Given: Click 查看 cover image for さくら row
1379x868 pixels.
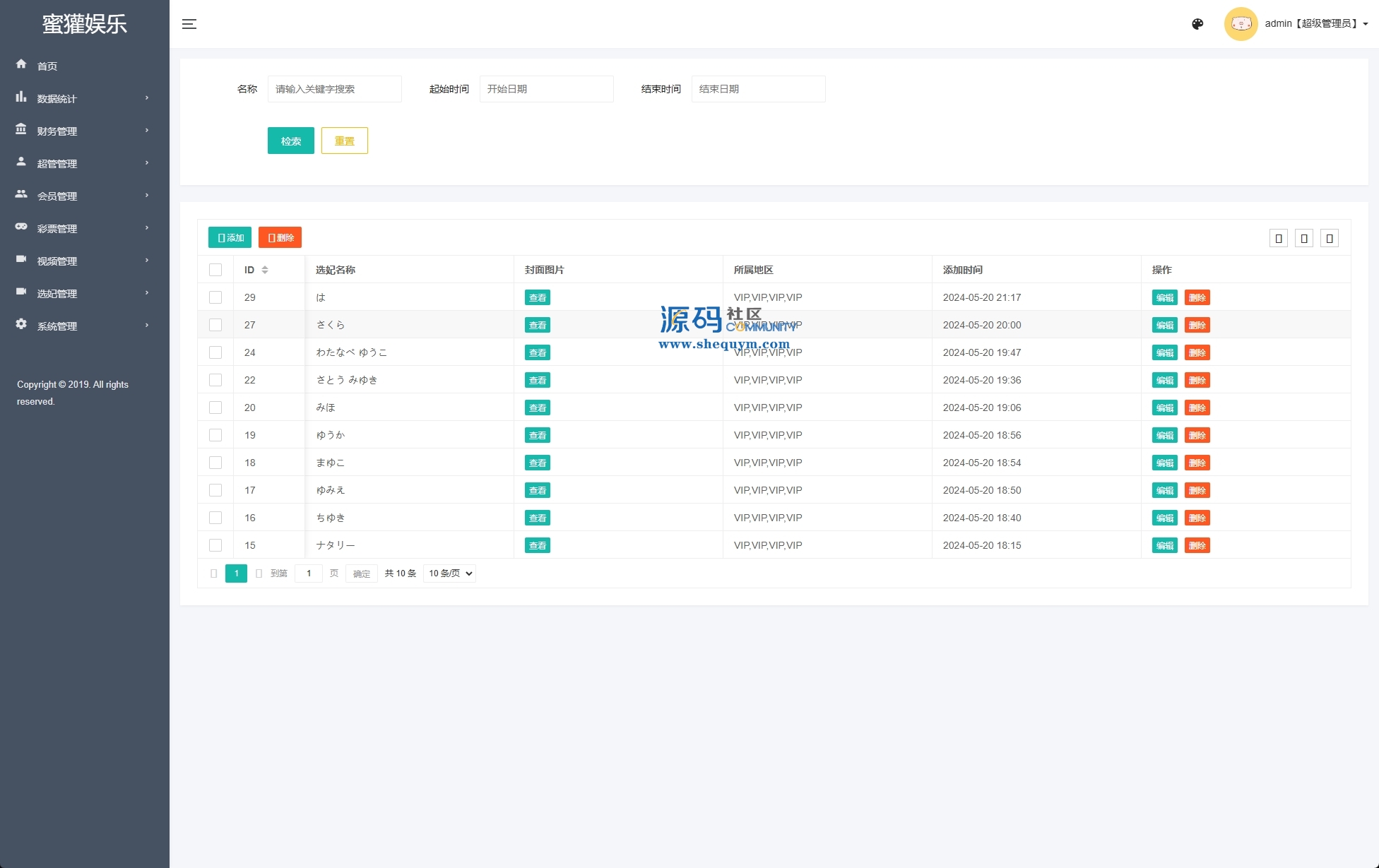Looking at the screenshot, I should (x=537, y=325).
